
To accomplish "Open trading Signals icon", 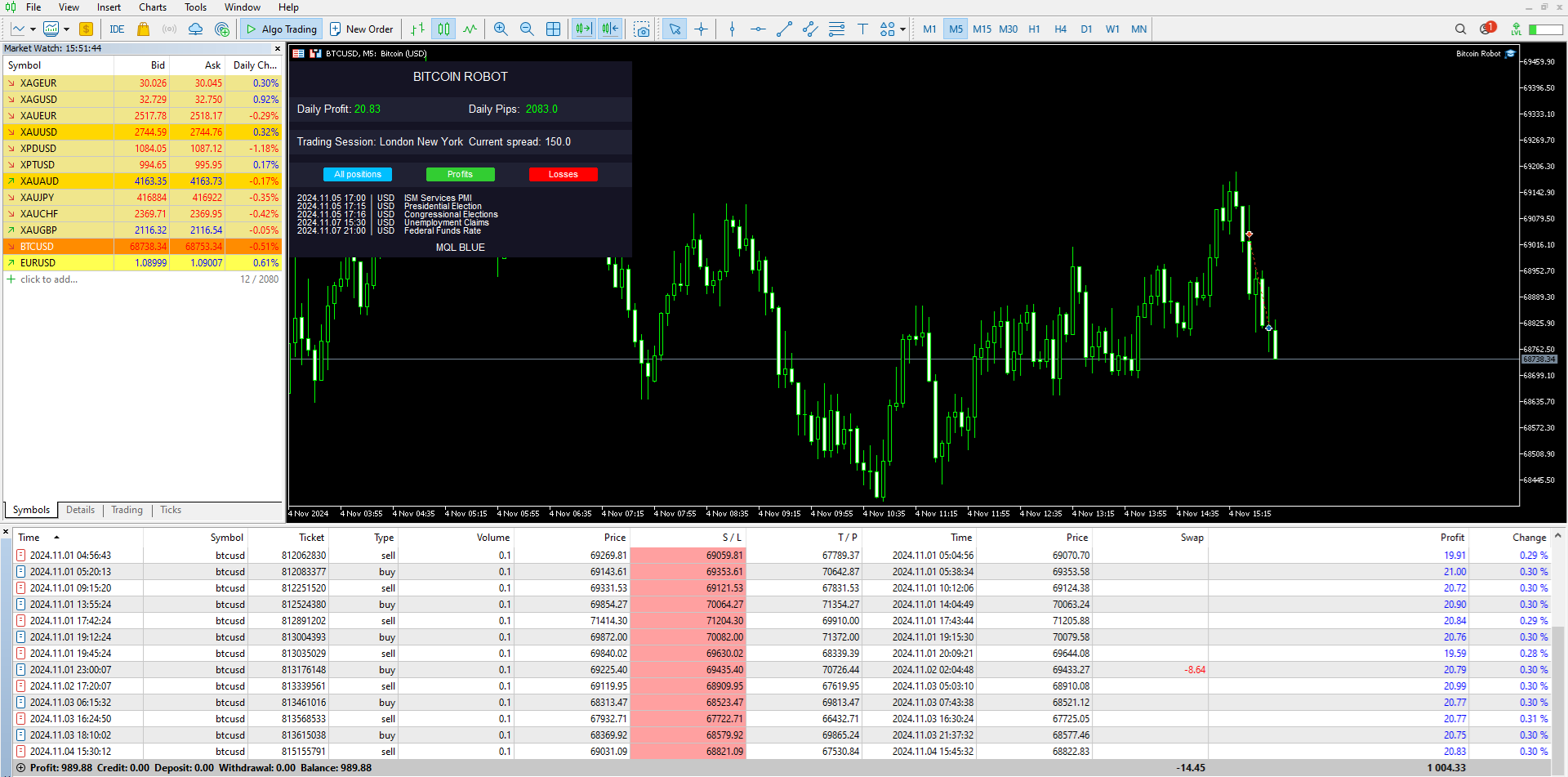I will pos(169,29).
